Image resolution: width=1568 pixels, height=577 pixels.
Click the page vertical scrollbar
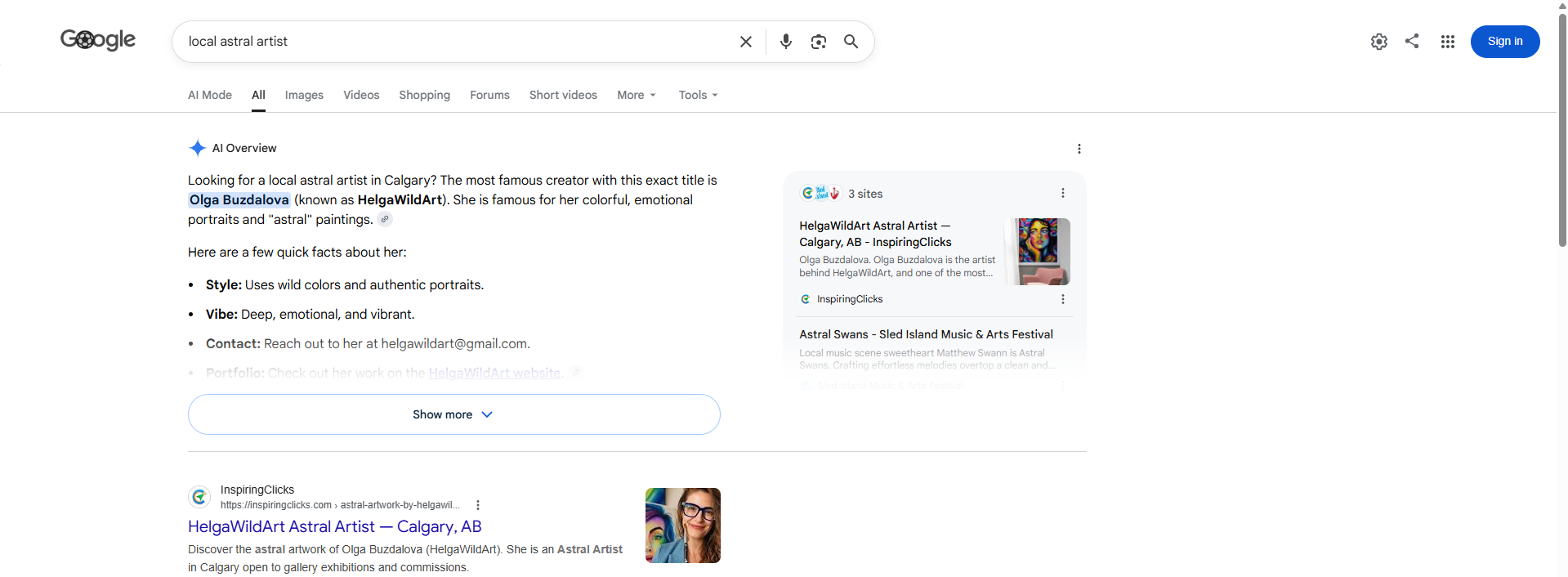click(x=1562, y=129)
